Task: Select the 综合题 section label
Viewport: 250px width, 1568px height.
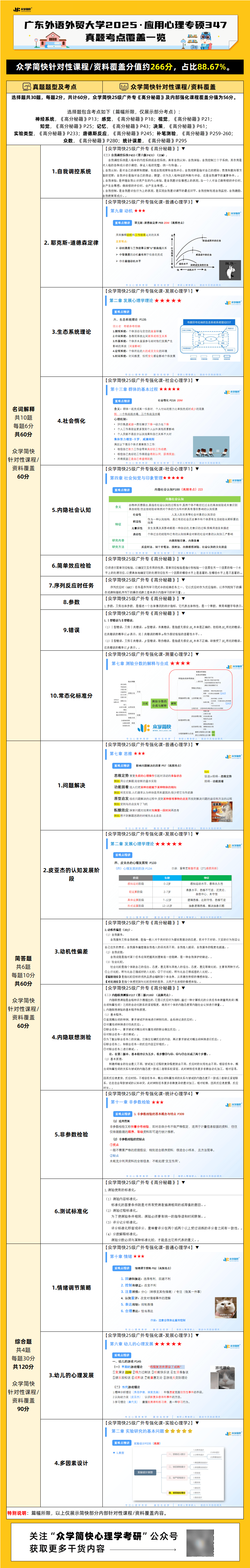Action: pos(23,1341)
